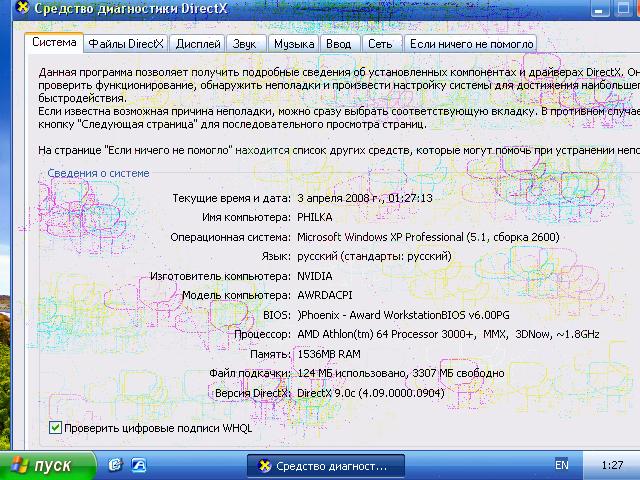Select memory value 1536MB RAM
The height and width of the screenshot is (480, 640).
click(x=329, y=354)
